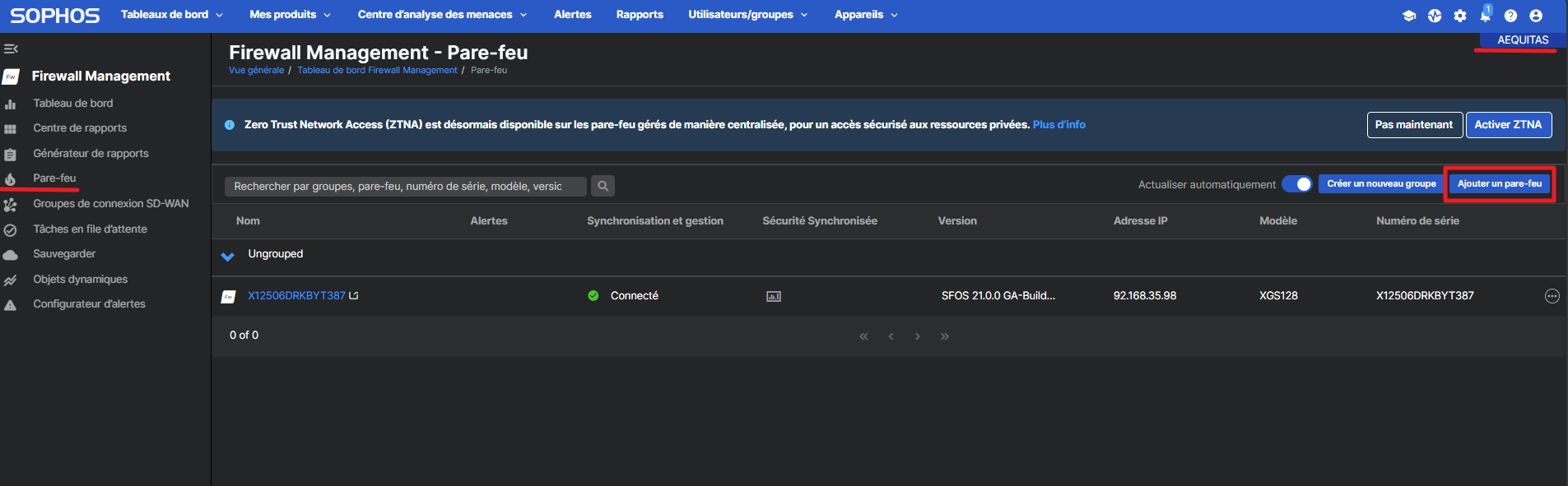Click the Version column header
The width and height of the screenshot is (1568, 486).
tap(957, 221)
